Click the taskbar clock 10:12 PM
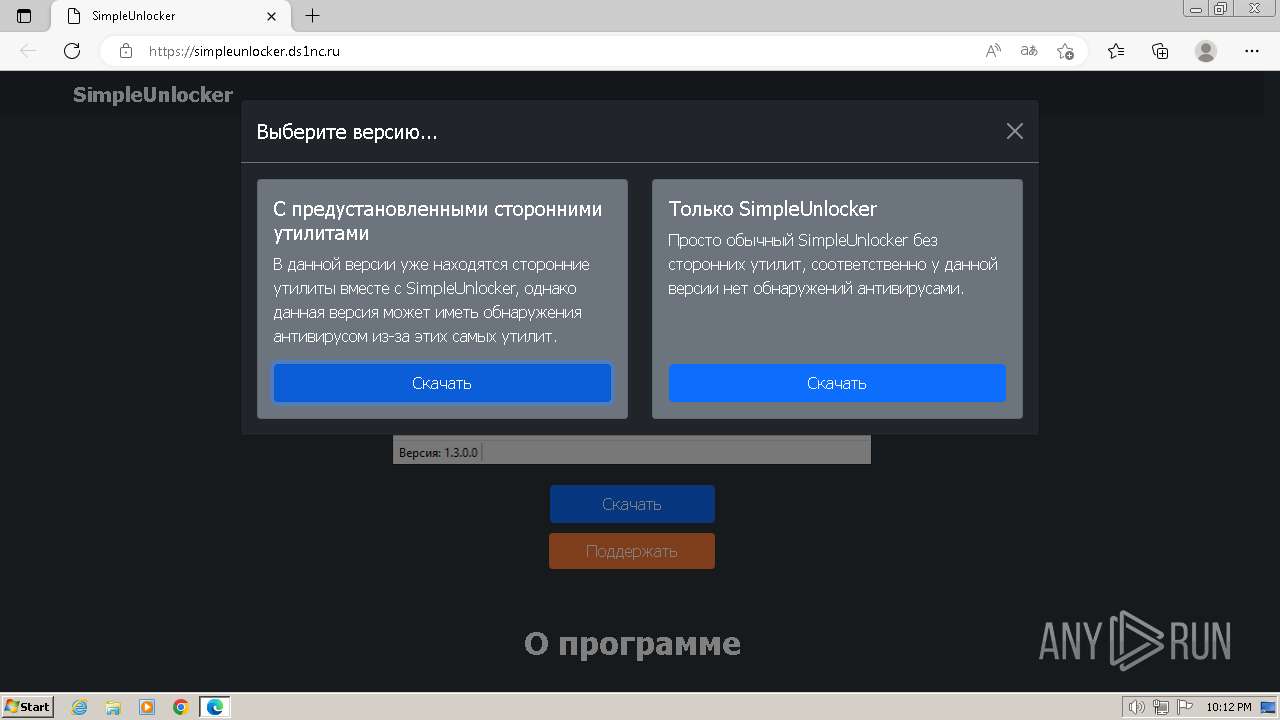 coord(1229,707)
